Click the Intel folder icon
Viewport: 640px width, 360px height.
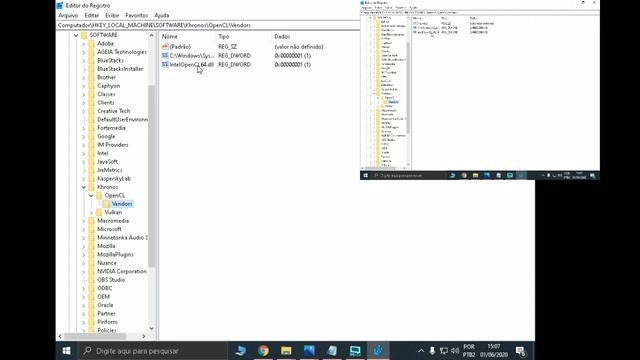pos(91,153)
